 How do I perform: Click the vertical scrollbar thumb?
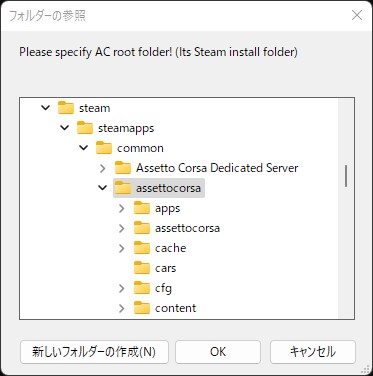click(346, 176)
